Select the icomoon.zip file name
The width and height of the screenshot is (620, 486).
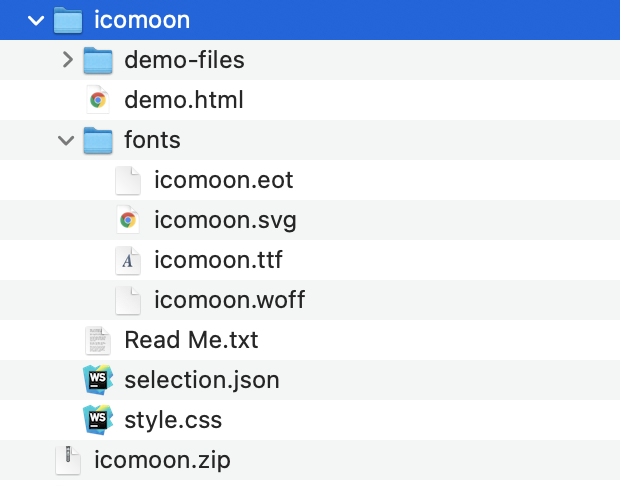point(162,460)
